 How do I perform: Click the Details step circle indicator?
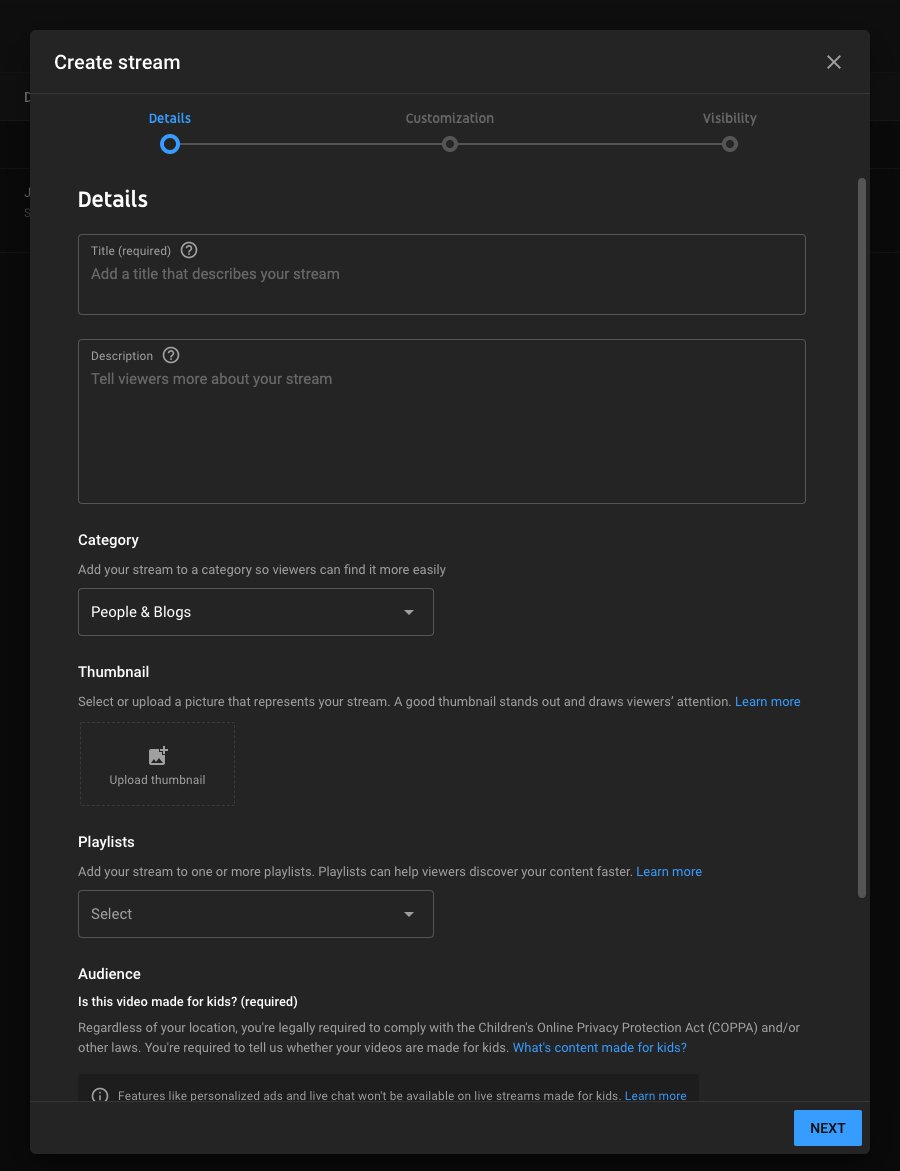(170, 144)
